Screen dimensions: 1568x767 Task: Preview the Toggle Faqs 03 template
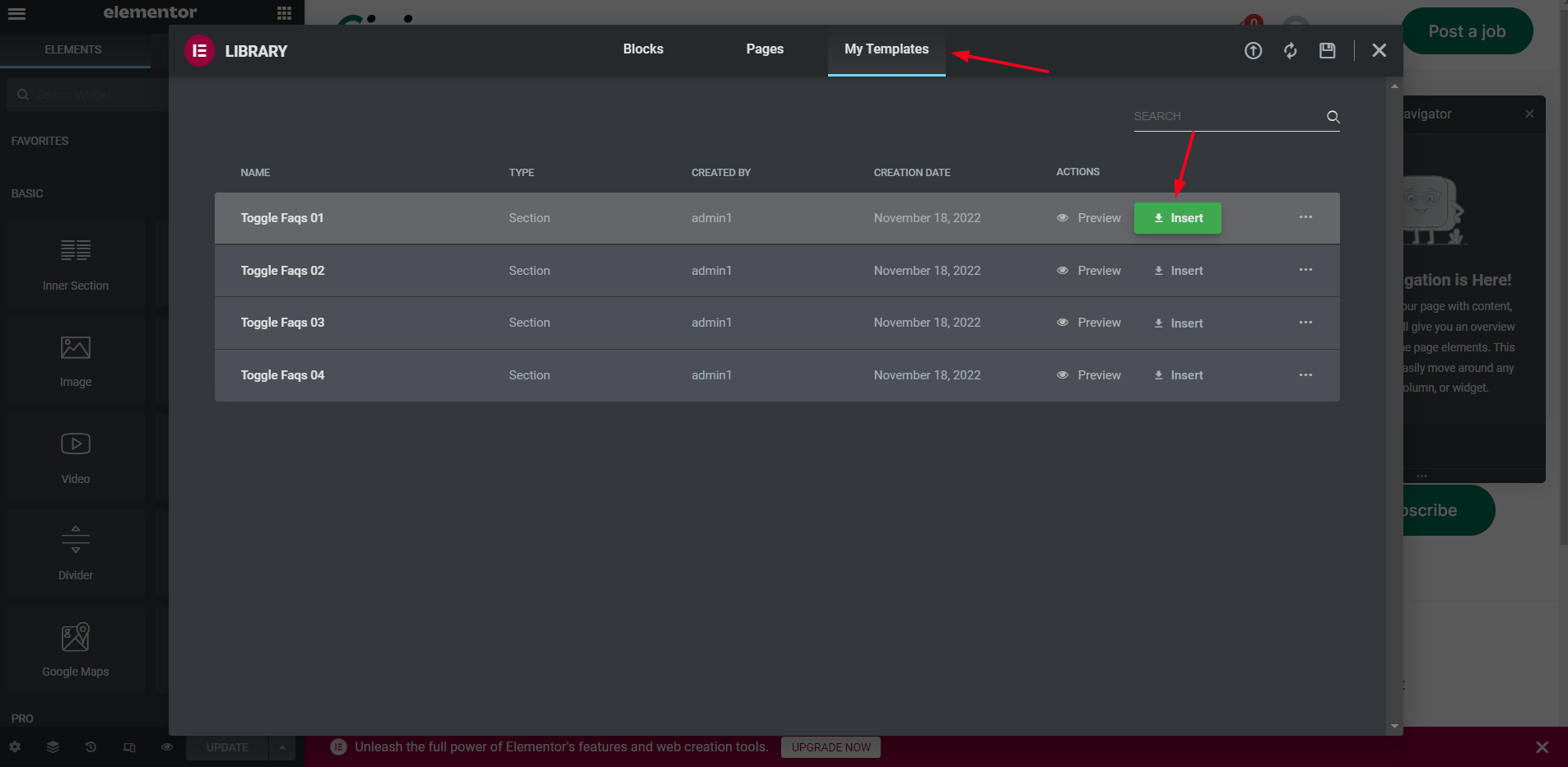click(1089, 323)
